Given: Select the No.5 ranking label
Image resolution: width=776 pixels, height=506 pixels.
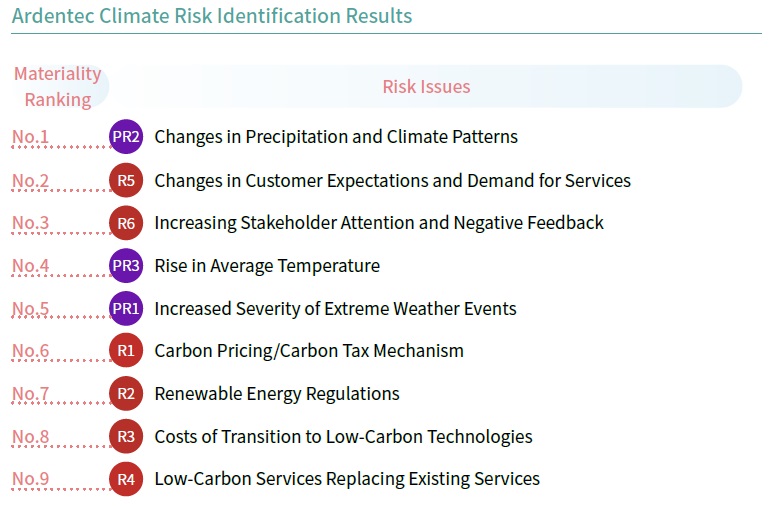Looking at the screenshot, I should point(31,308).
